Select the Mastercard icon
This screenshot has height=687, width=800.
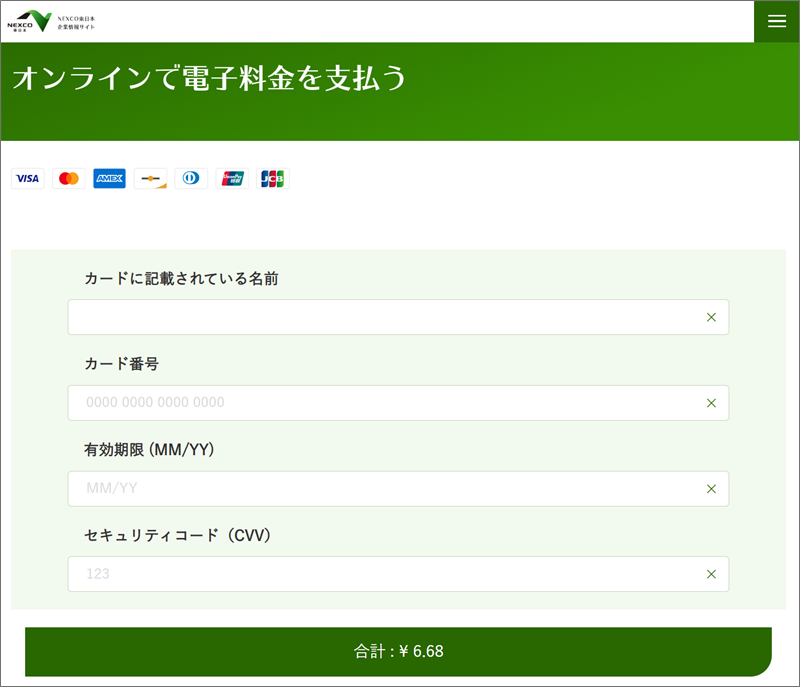pyautogui.click(x=69, y=178)
